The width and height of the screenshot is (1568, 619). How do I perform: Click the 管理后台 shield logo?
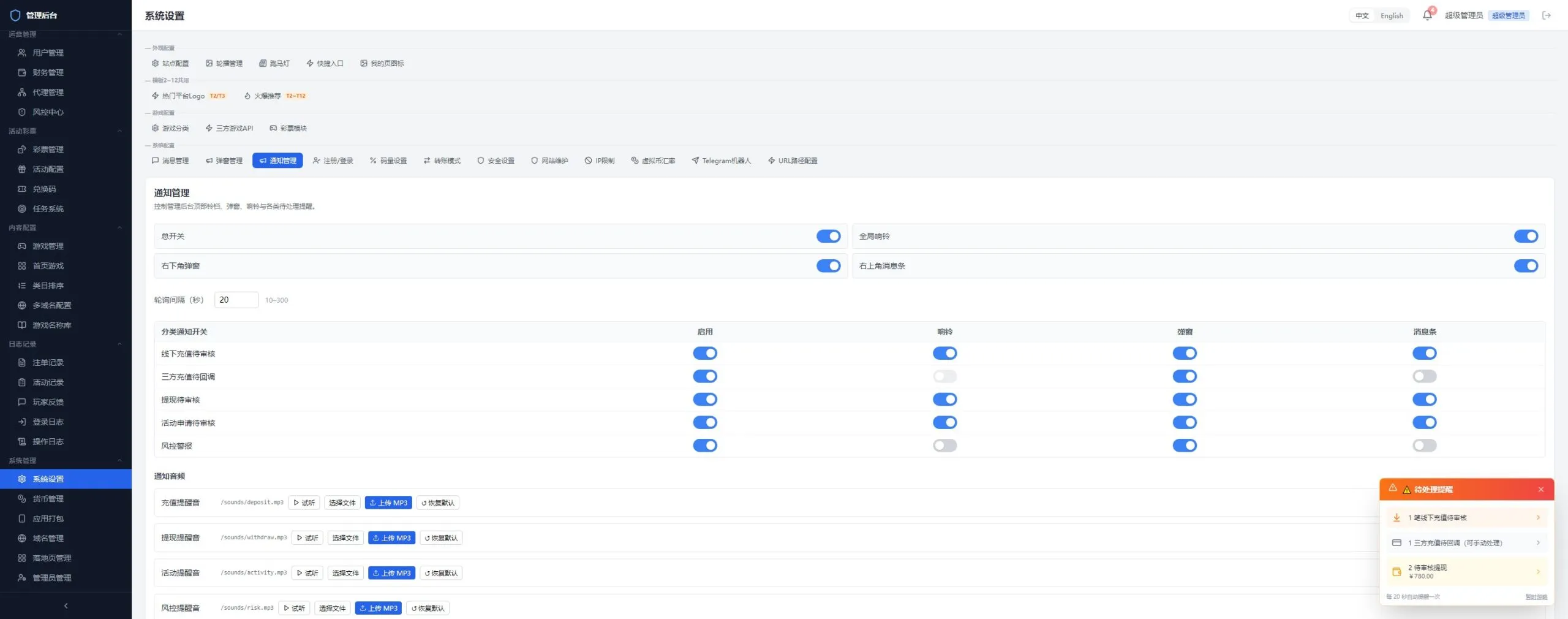pos(15,15)
